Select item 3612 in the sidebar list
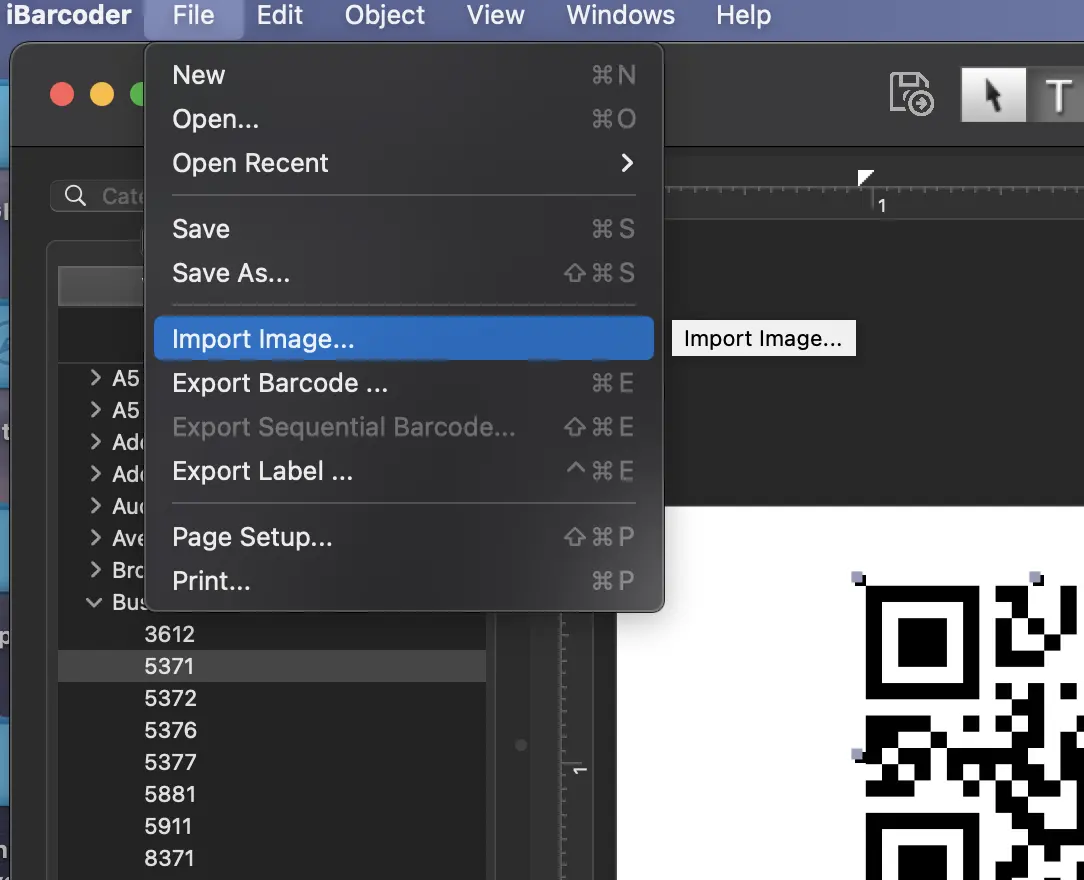Screen dimensions: 1084x880 point(170,634)
